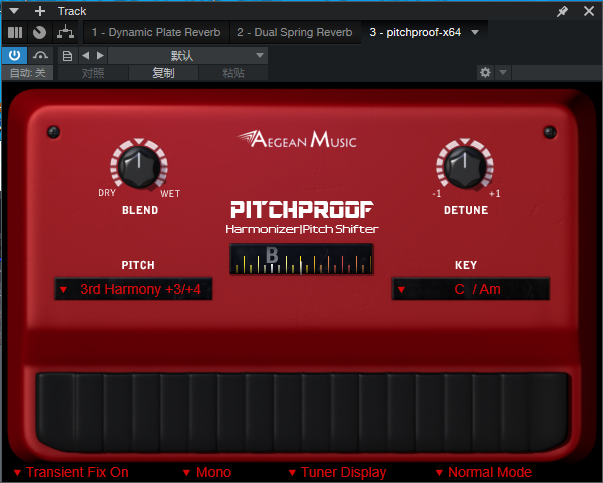This screenshot has width=603, height=483.
Task: Load the next preset
Action: click(x=100, y=56)
